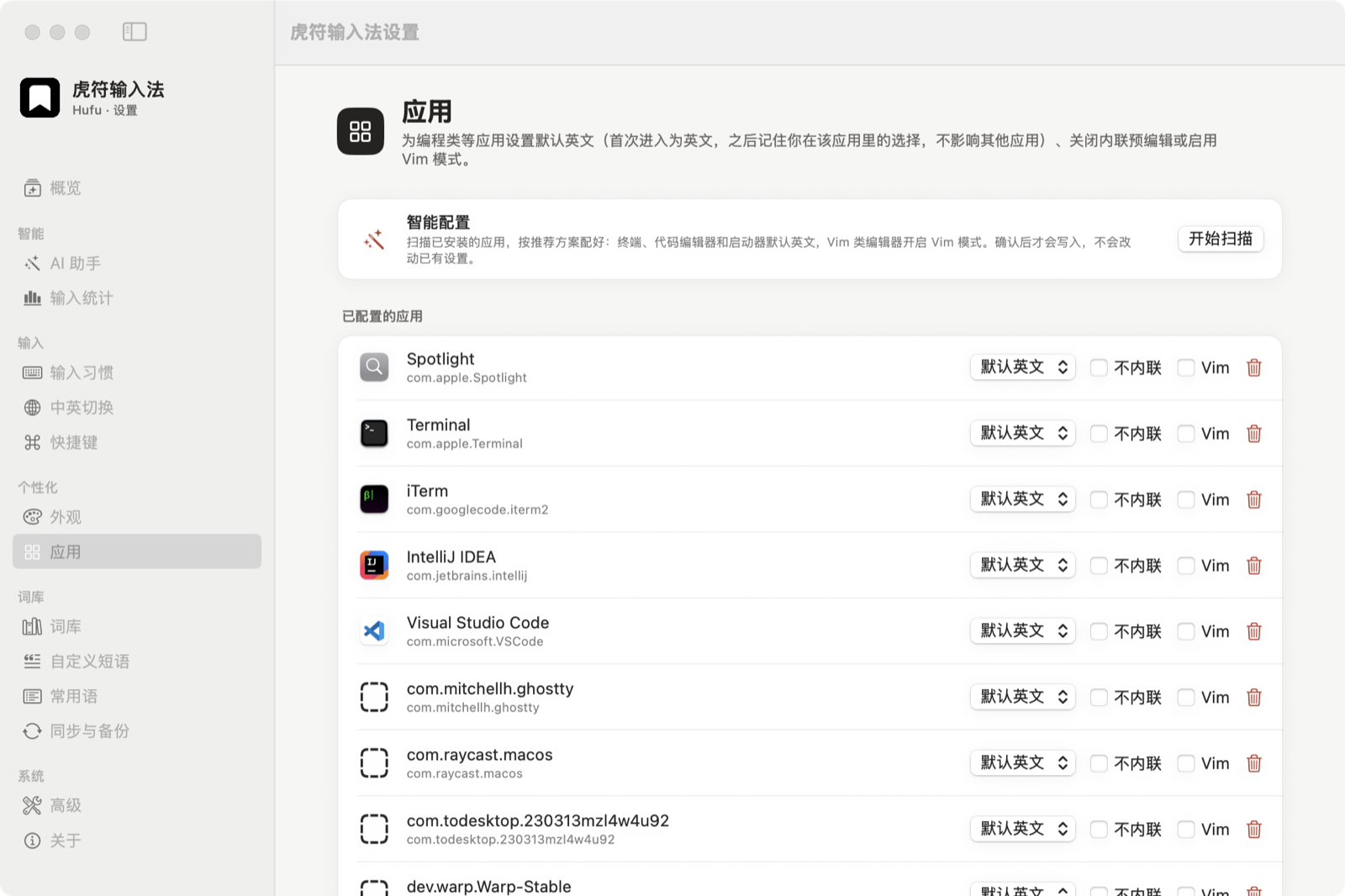Viewport: 1345px width, 896px height.
Task: Open 自定义短语 in sidebar
Action: point(137,661)
